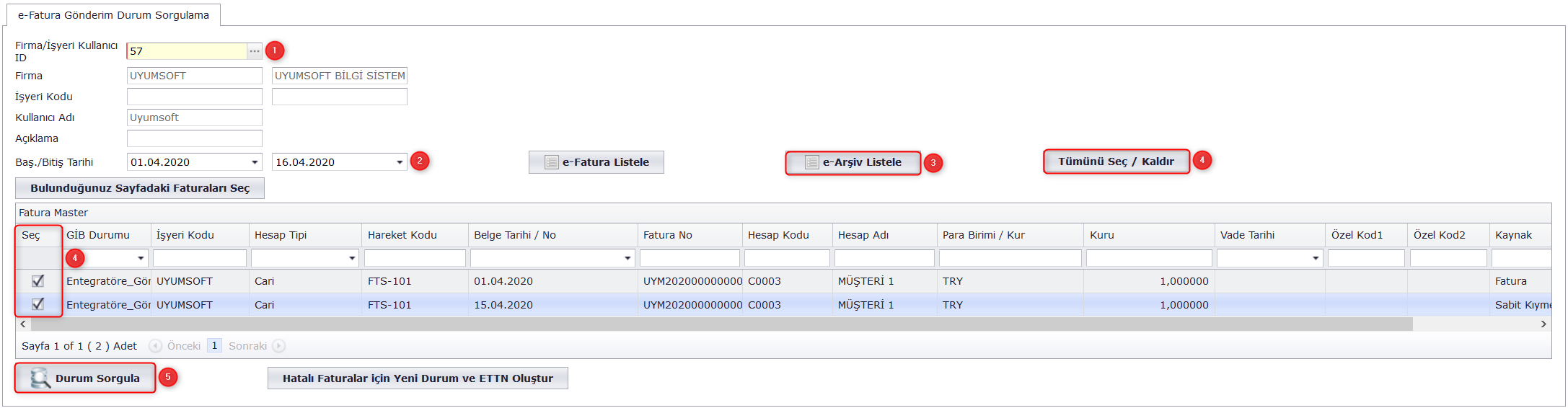Viewport: 1568px width, 408px height.
Task: Click the list icon on e-Arşiv Listele
Action: 811,163
